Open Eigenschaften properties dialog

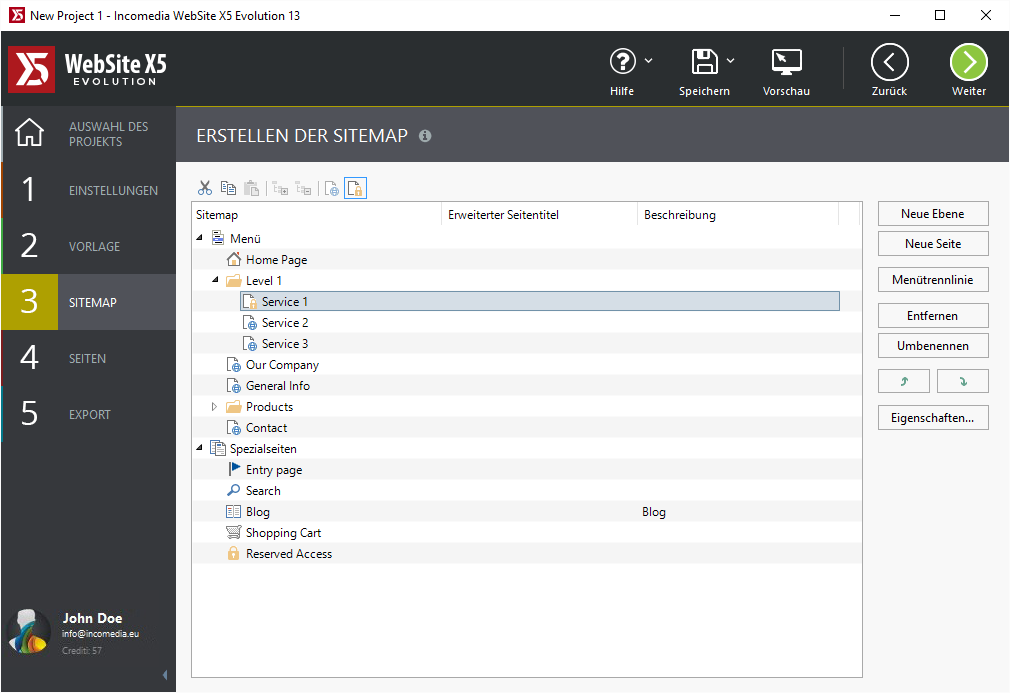click(932, 418)
